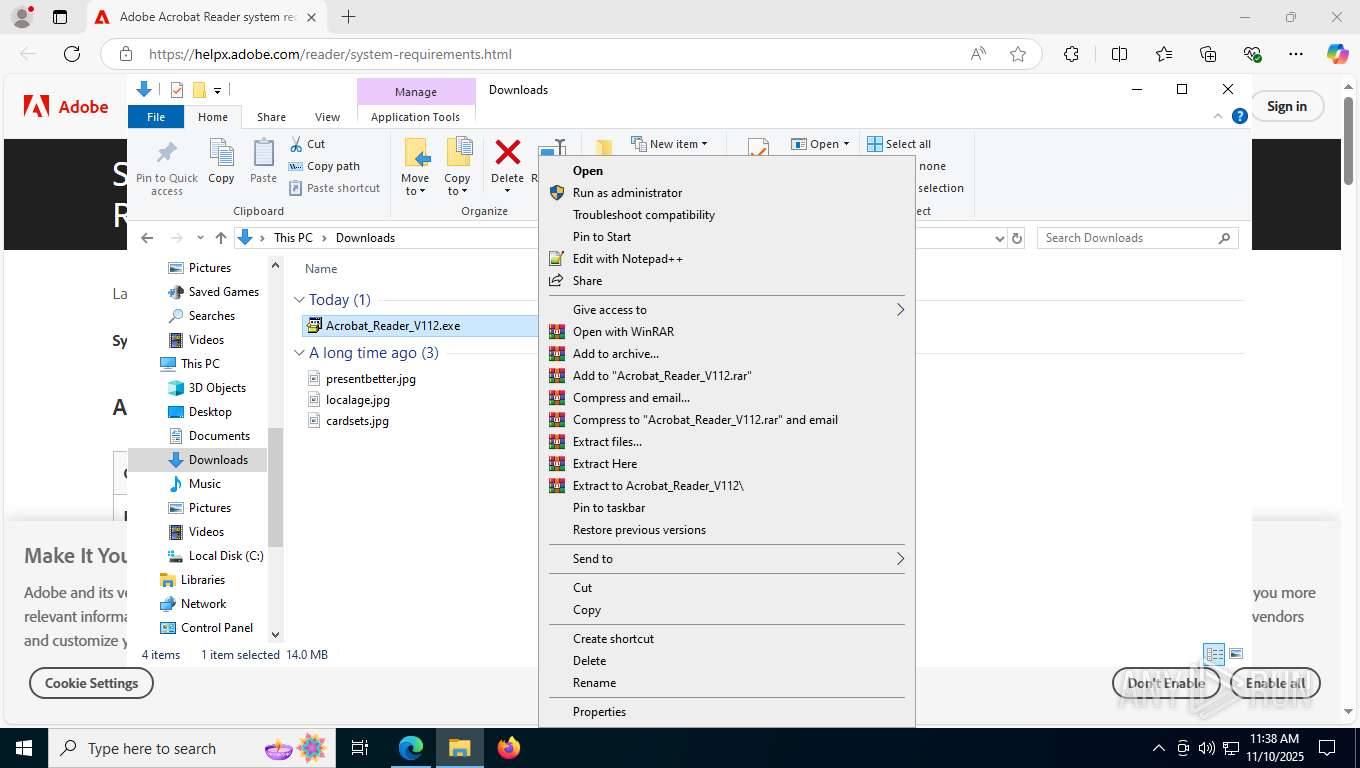Switch to the View ribbon tab
Screen dimensions: 1360x768
coord(327,117)
